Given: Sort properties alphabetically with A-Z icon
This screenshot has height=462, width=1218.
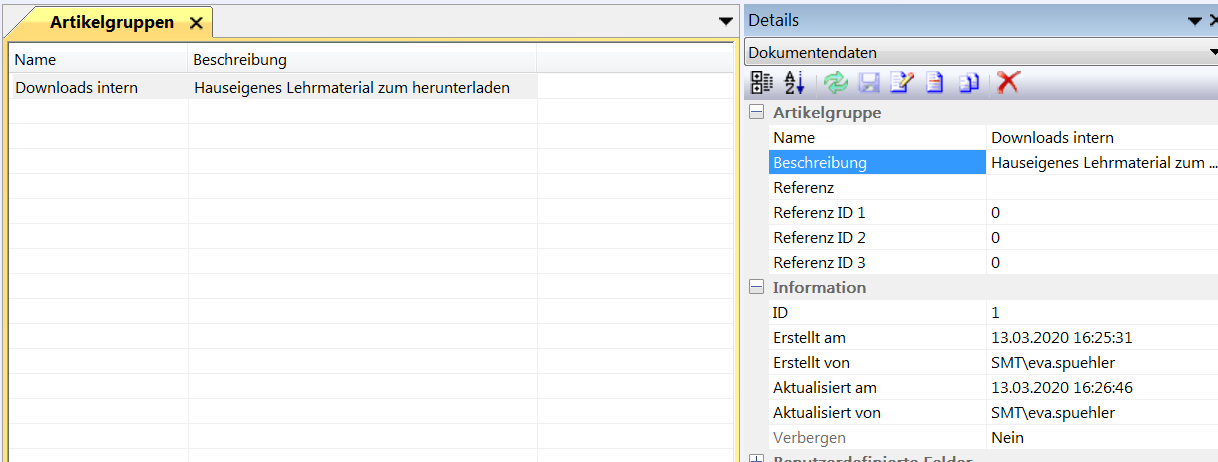Looking at the screenshot, I should [x=794, y=84].
